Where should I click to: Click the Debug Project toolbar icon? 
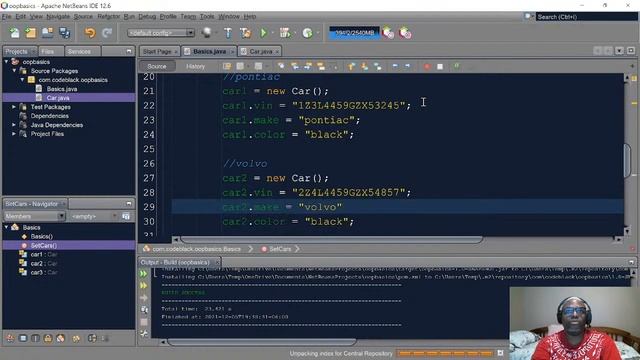(x=285, y=33)
